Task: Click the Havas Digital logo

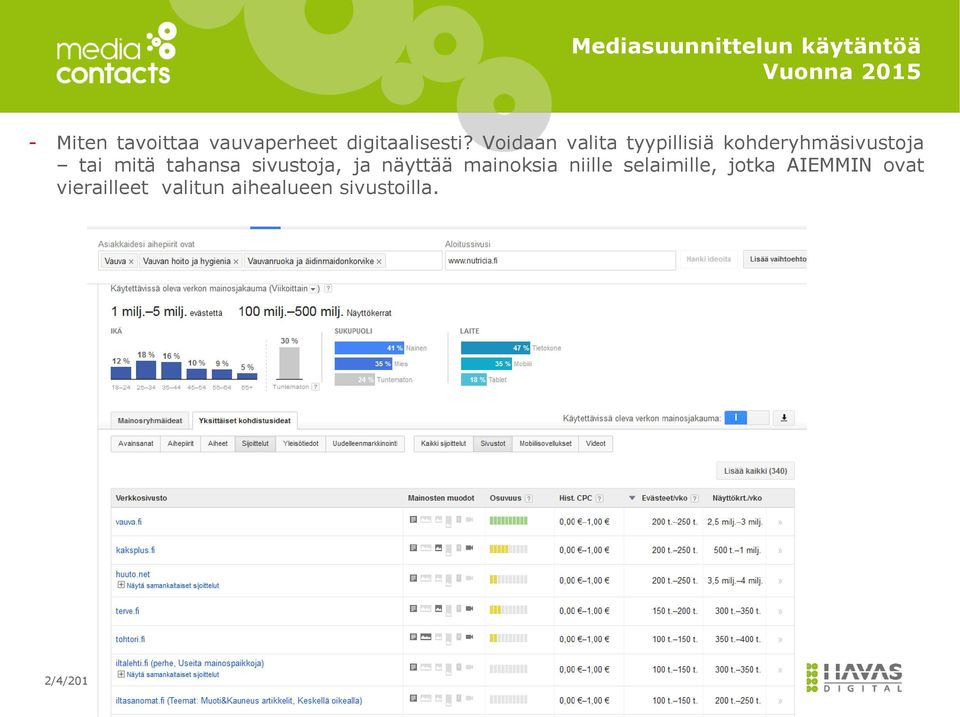Action: tap(855, 677)
